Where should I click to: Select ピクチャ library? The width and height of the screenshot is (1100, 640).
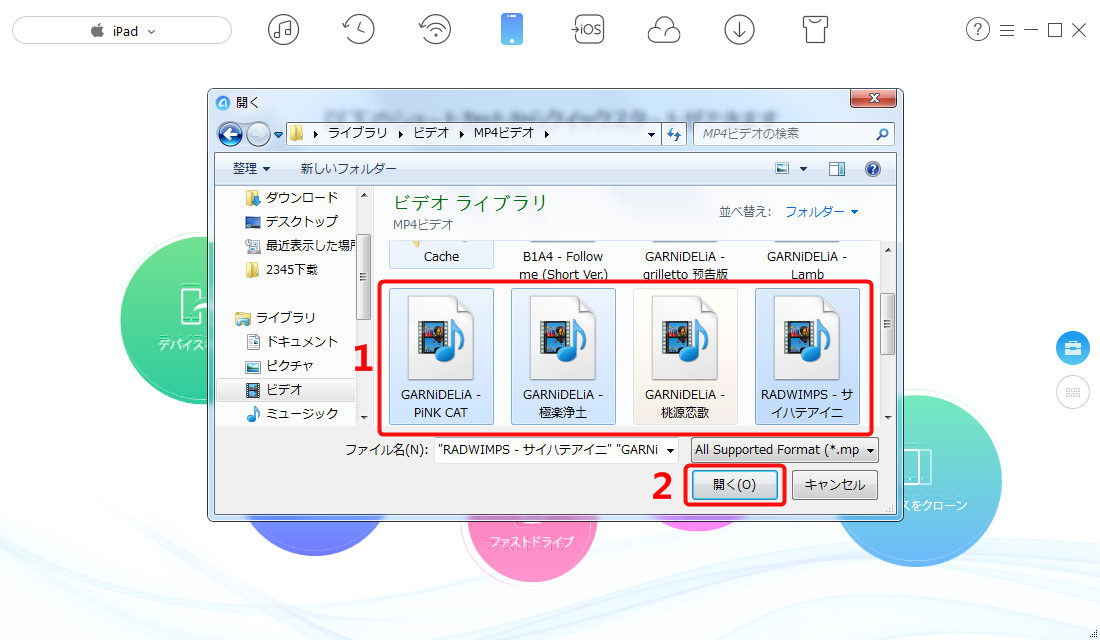280,366
